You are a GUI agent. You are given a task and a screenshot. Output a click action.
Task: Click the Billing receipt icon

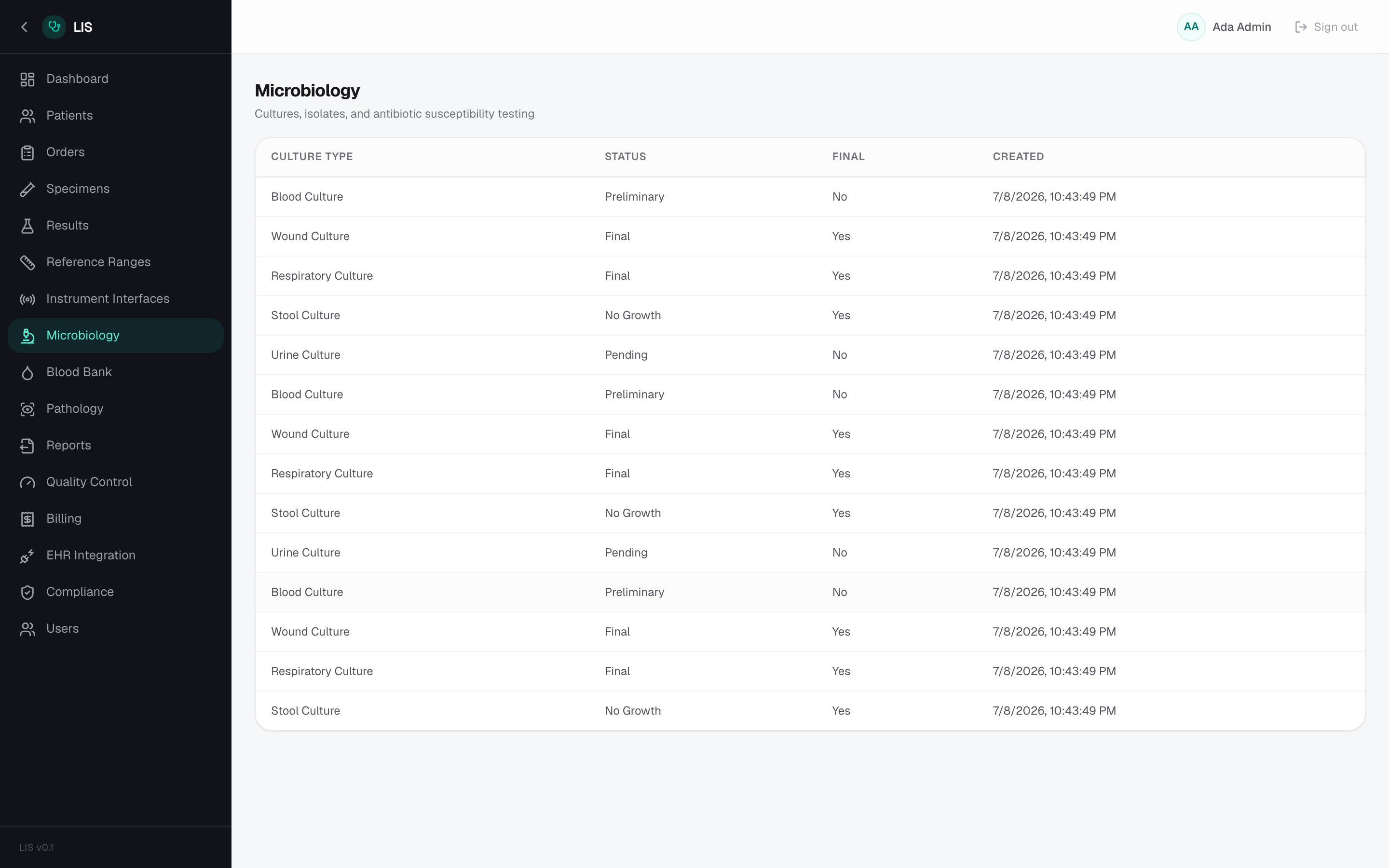pos(27,519)
